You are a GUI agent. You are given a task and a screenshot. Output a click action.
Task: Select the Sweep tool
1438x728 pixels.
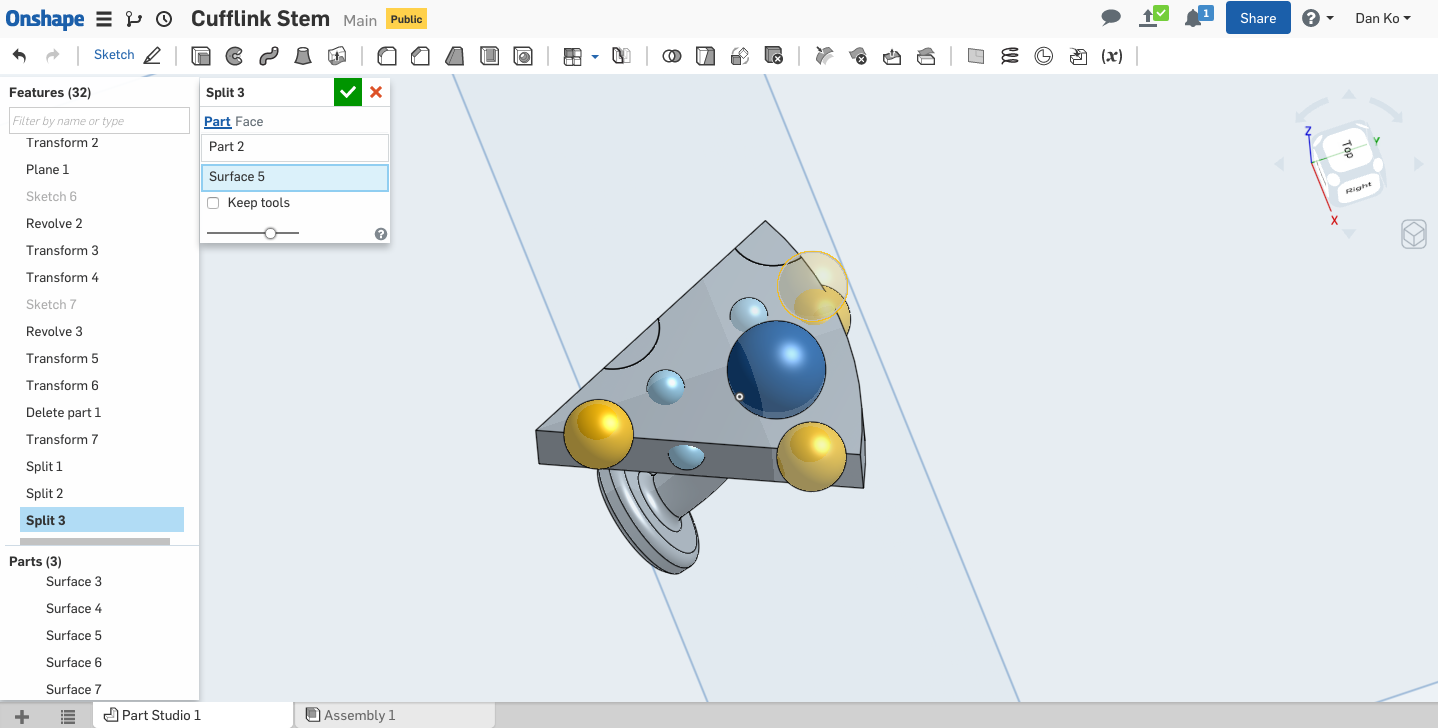pyautogui.click(x=268, y=56)
